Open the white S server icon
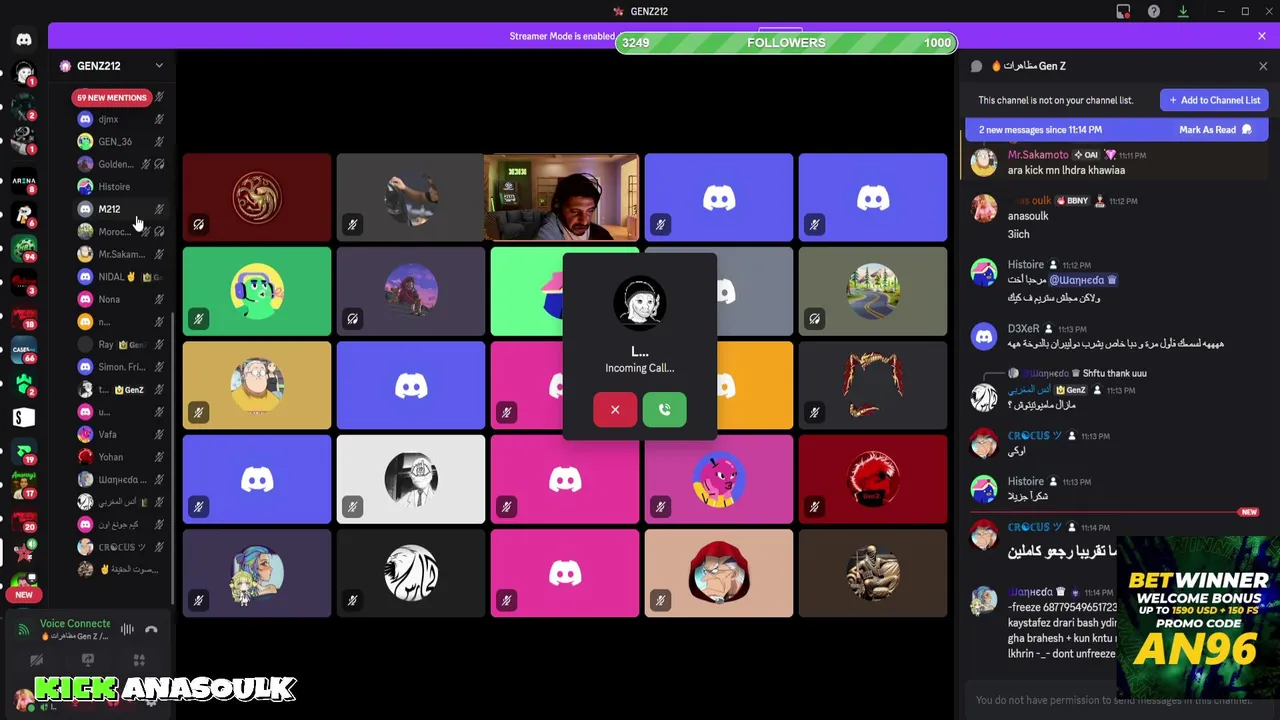 [x=23, y=417]
